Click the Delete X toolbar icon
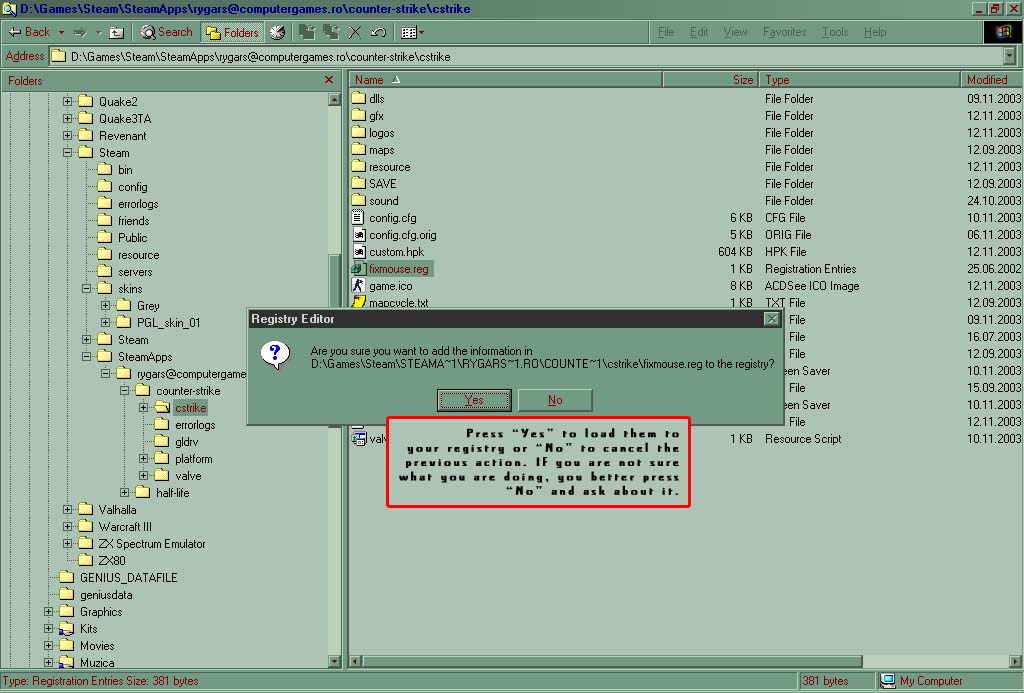Screen dimensions: 1024x693 click(355, 32)
